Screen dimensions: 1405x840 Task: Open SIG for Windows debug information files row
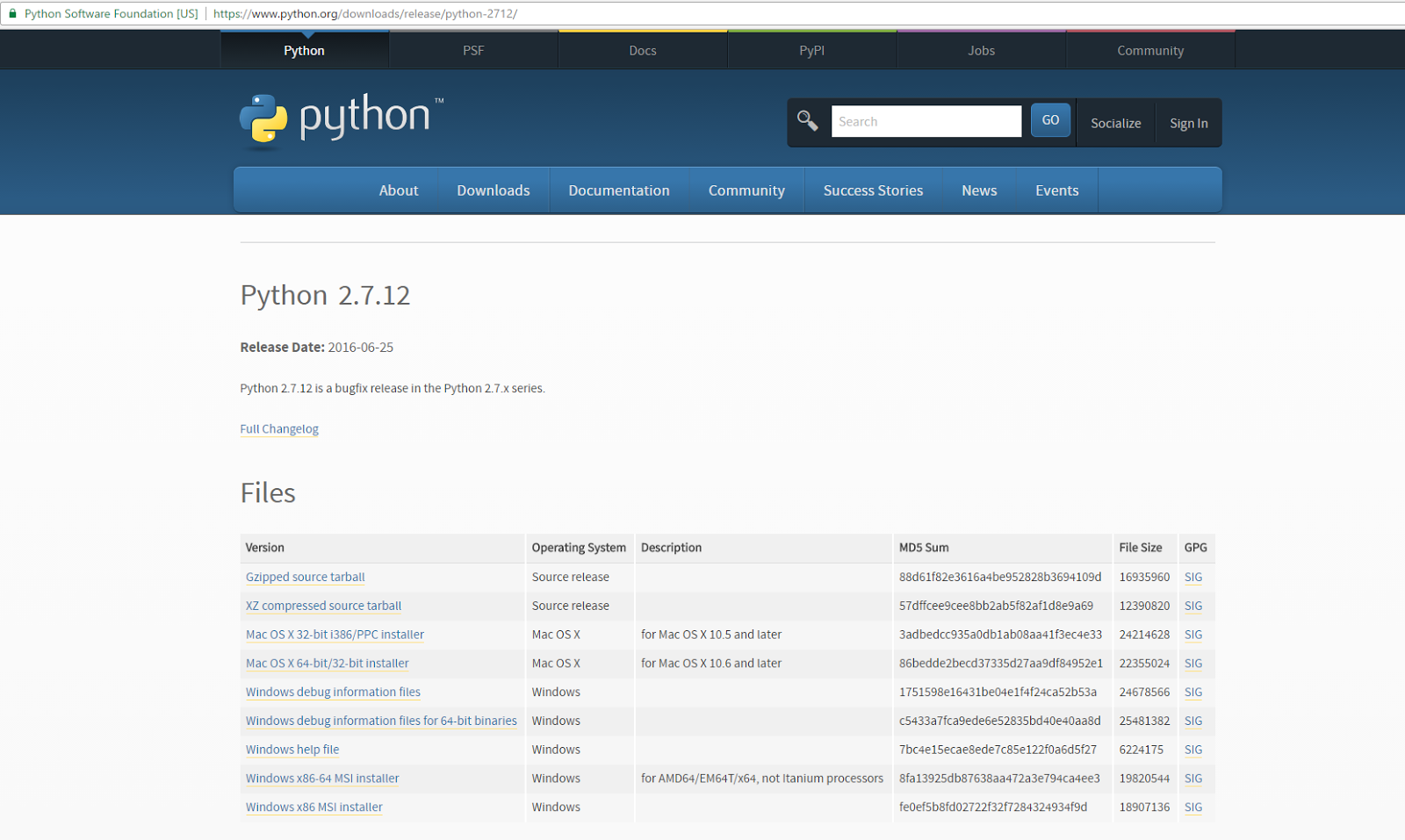(x=1193, y=692)
